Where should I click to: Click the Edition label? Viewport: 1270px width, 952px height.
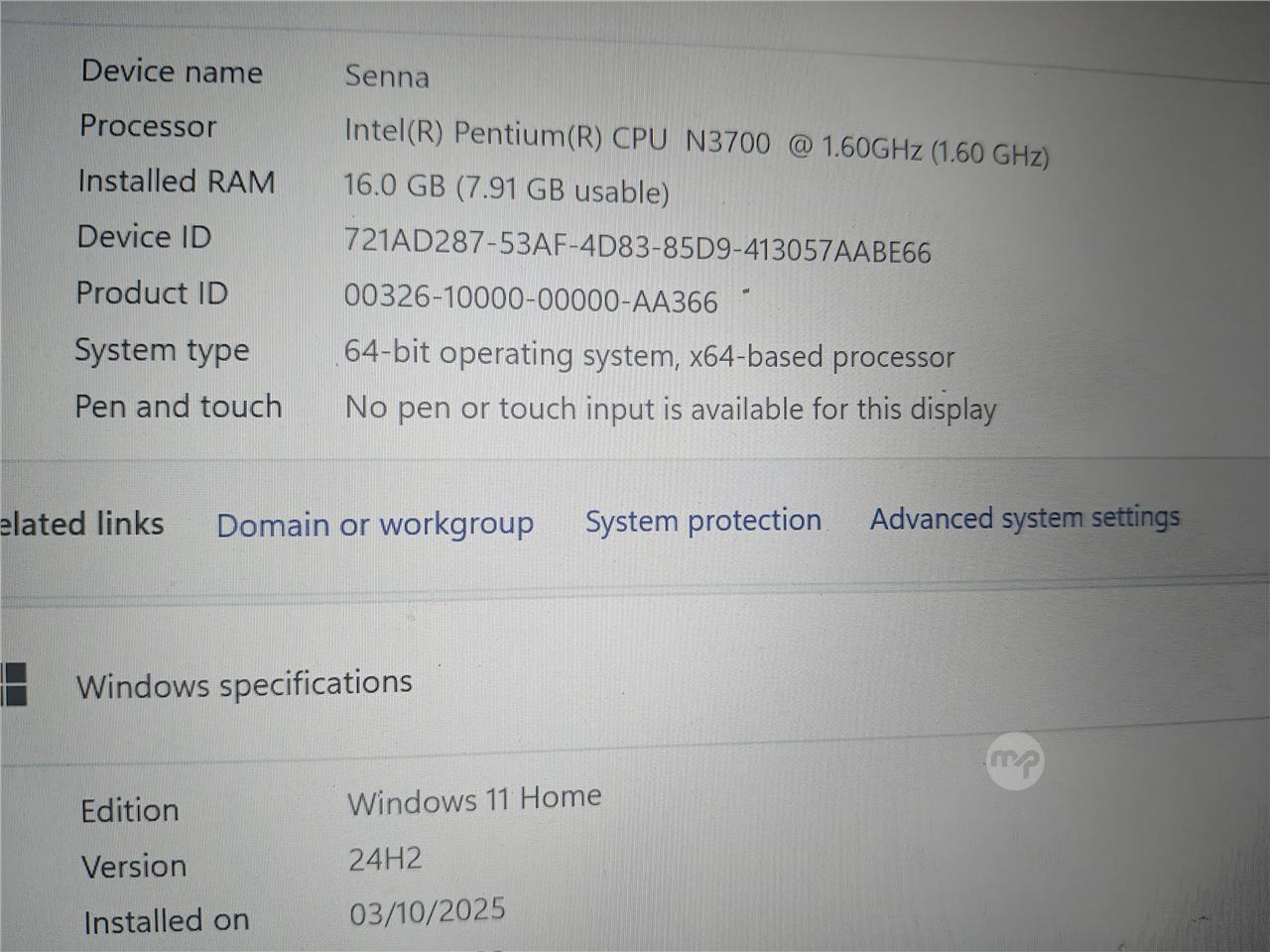pos(130,810)
